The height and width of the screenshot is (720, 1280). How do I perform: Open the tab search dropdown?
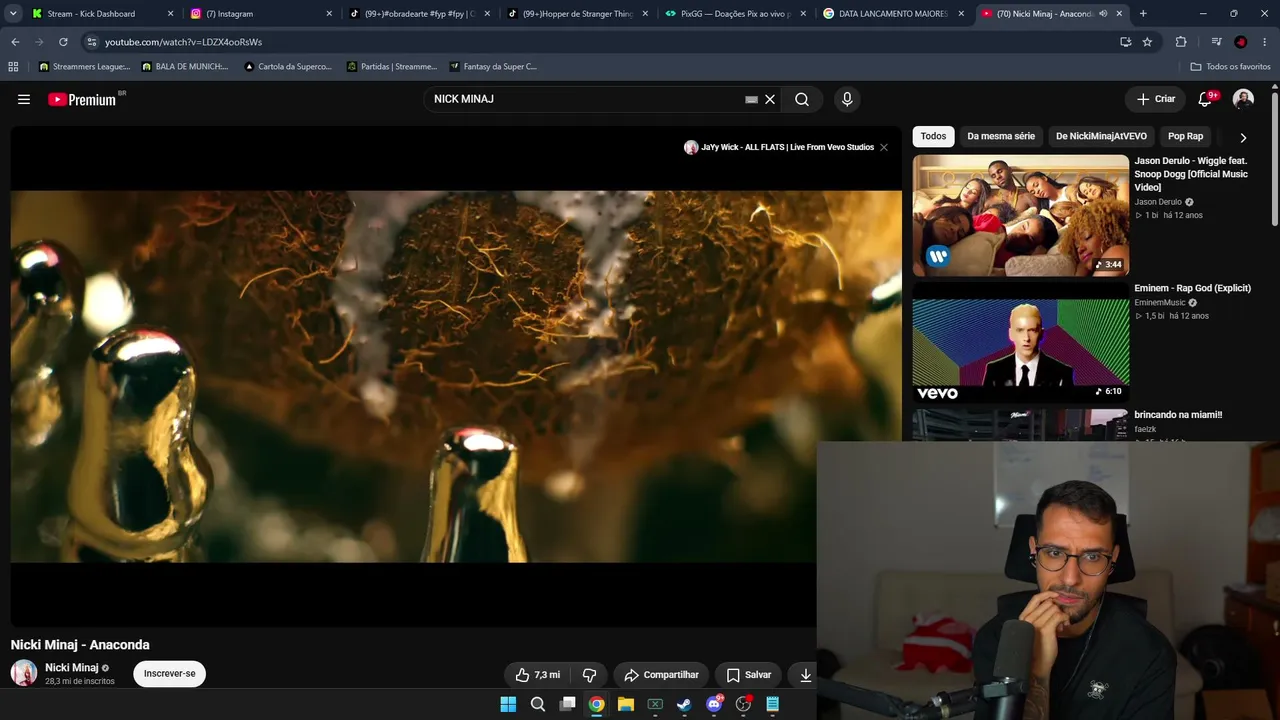point(13,14)
